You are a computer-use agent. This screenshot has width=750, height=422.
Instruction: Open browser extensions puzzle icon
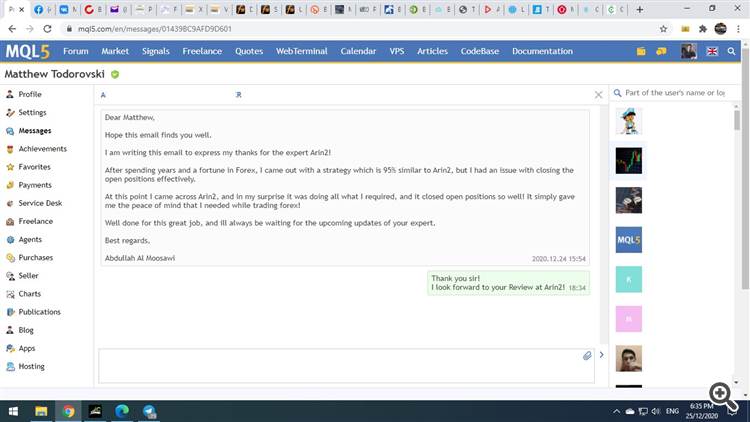703,29
